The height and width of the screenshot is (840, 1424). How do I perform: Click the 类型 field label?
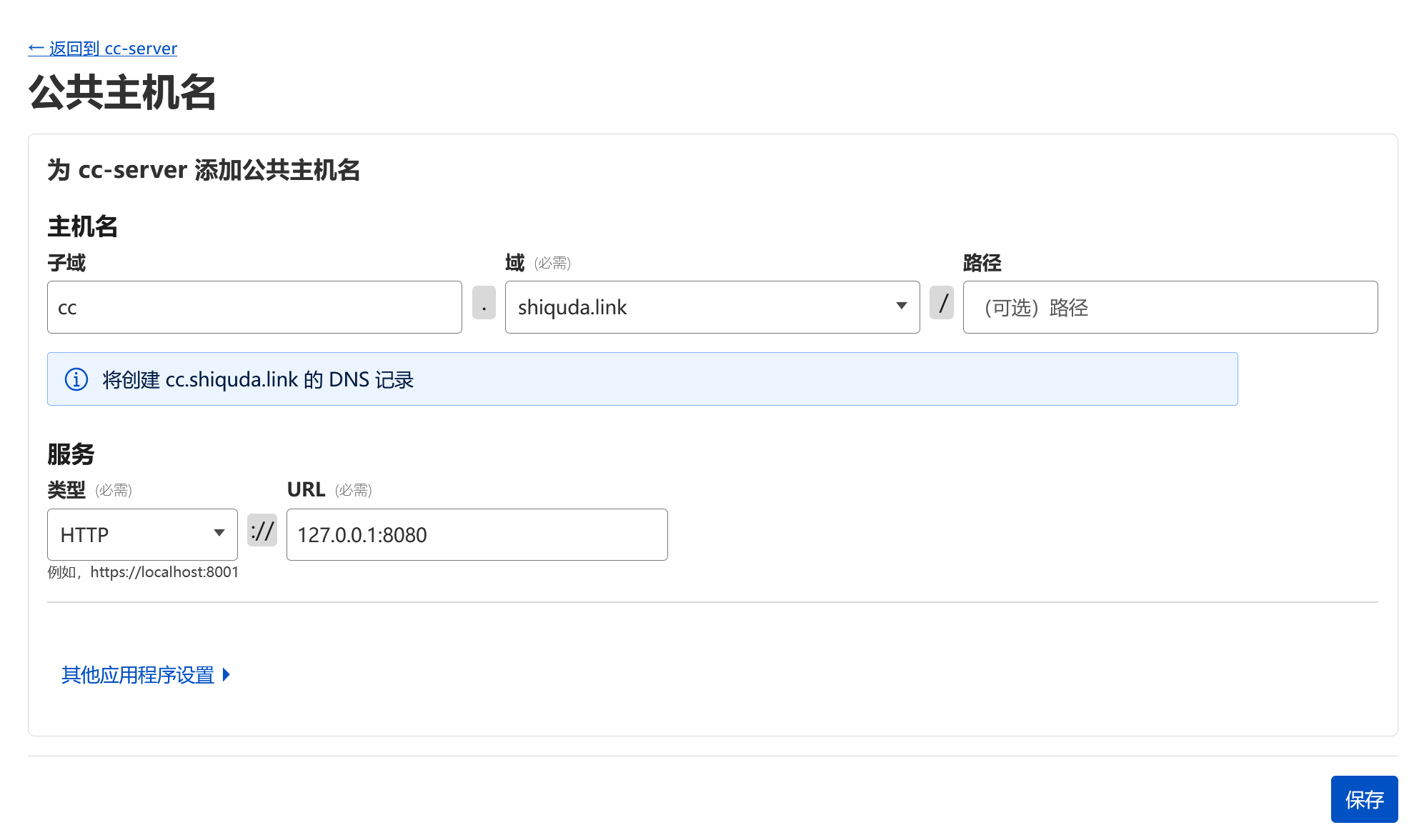66,490
